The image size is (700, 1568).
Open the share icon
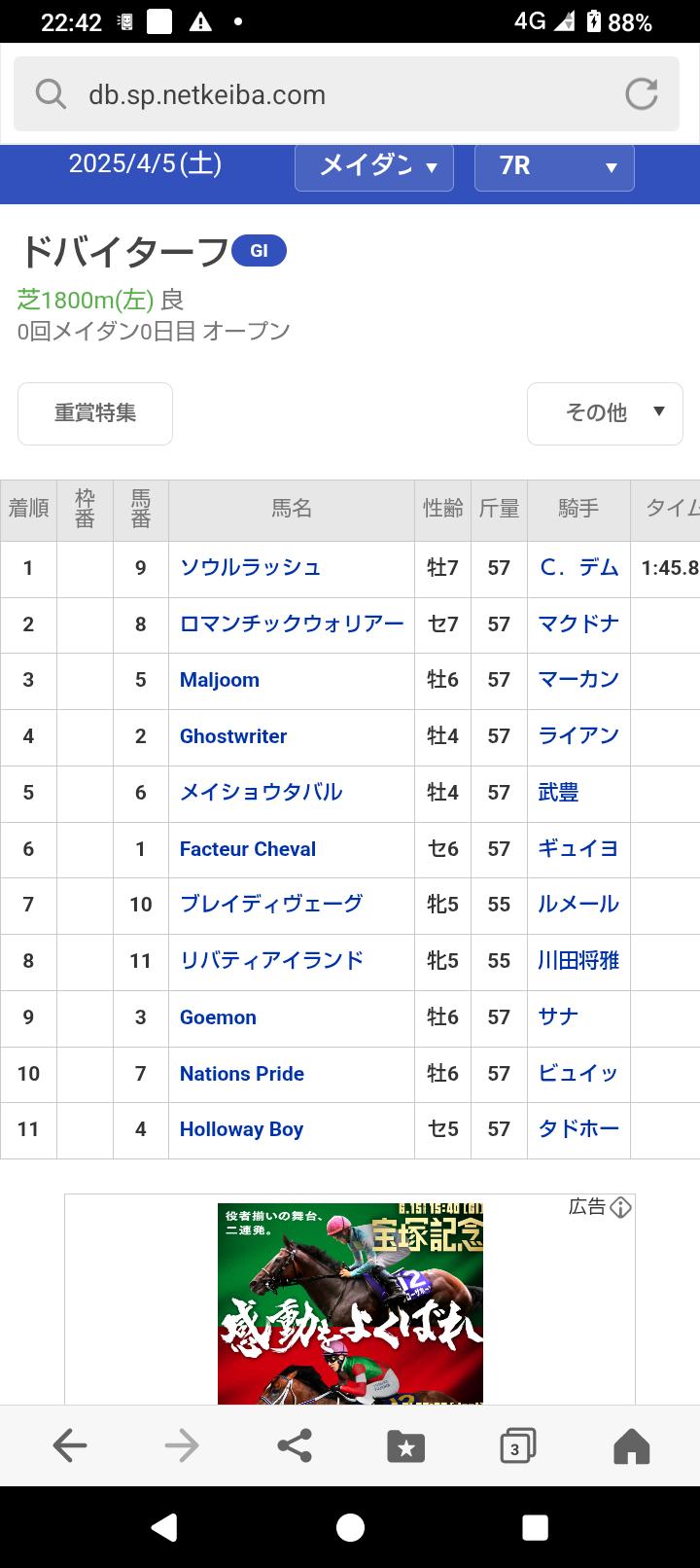[x=295, y=1446]
